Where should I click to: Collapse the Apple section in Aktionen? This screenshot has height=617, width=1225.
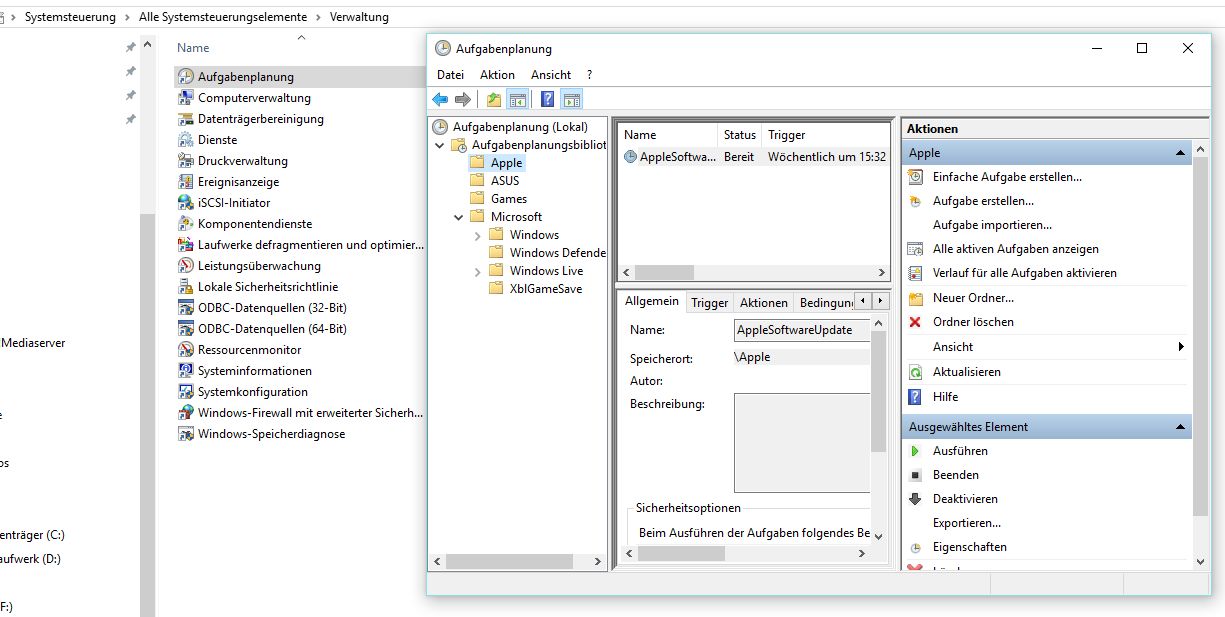(1181, 153)
